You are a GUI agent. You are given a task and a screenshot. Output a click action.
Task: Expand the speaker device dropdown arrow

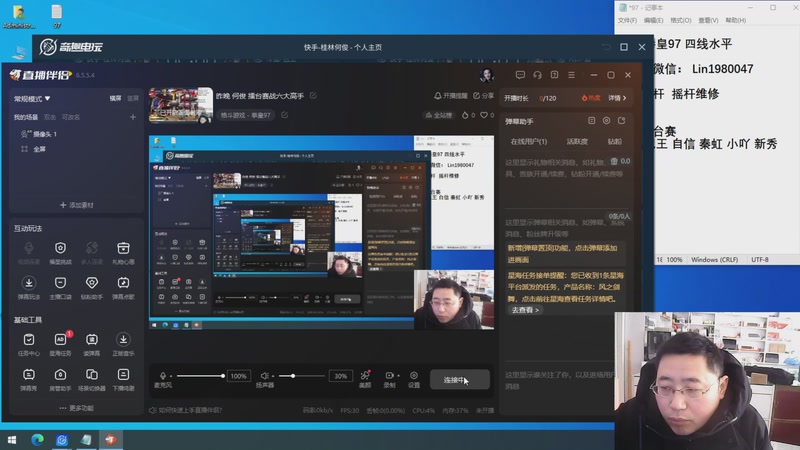pyautogui.click(x=273, y=376)
